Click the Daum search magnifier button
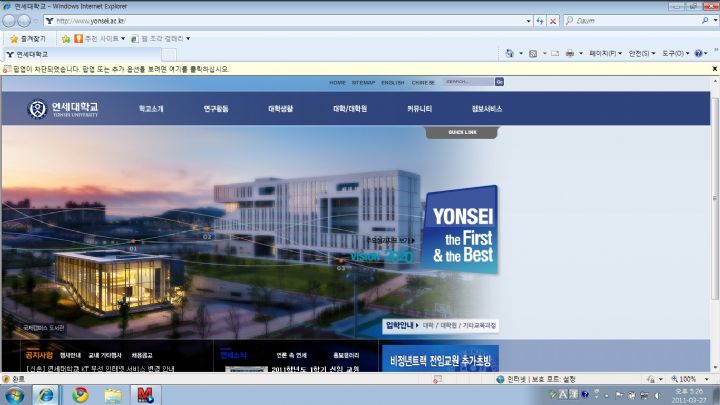 click(x=705, y=21)
